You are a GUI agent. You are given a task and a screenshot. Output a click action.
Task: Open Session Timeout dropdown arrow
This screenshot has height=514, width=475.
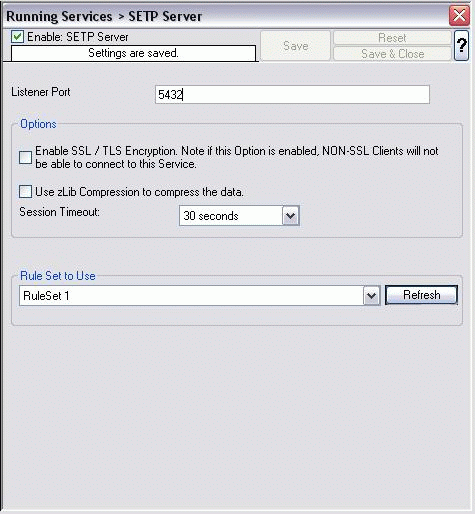(291, 216)
